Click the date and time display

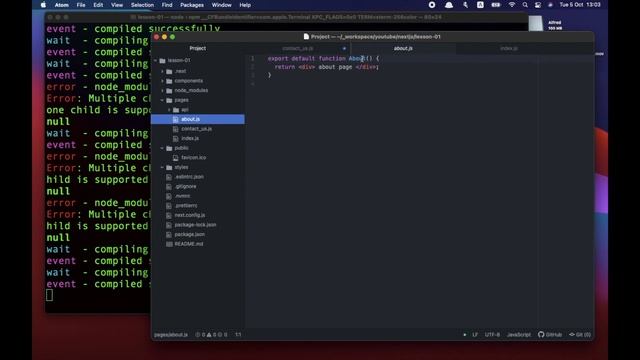580,5
